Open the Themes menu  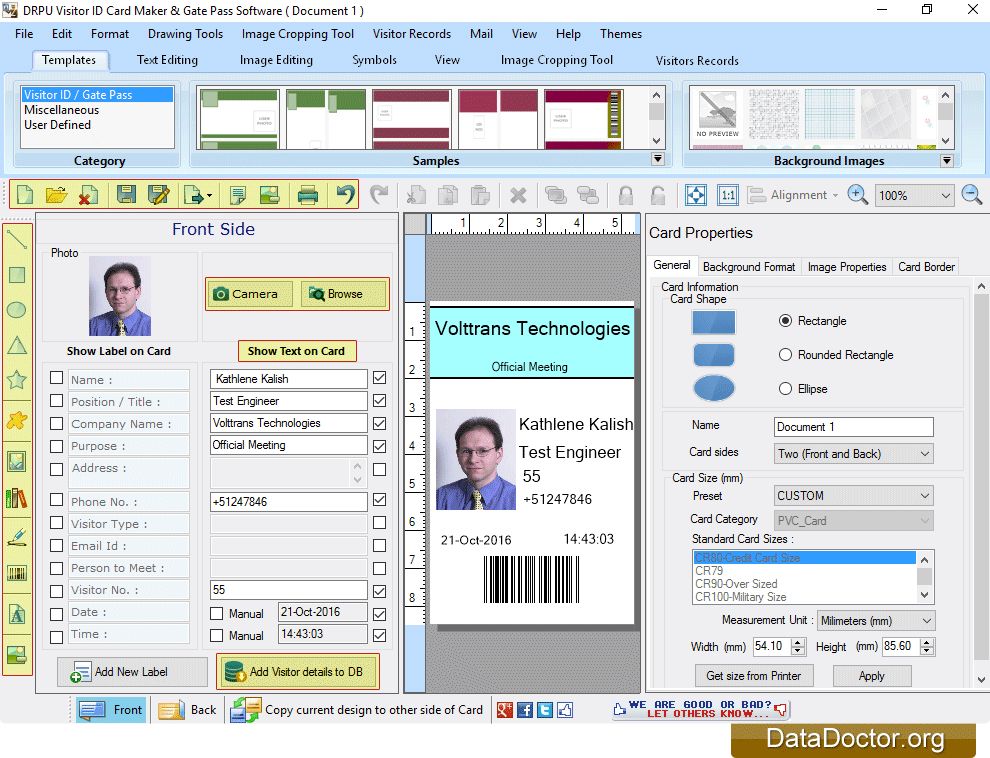(621, 33)
